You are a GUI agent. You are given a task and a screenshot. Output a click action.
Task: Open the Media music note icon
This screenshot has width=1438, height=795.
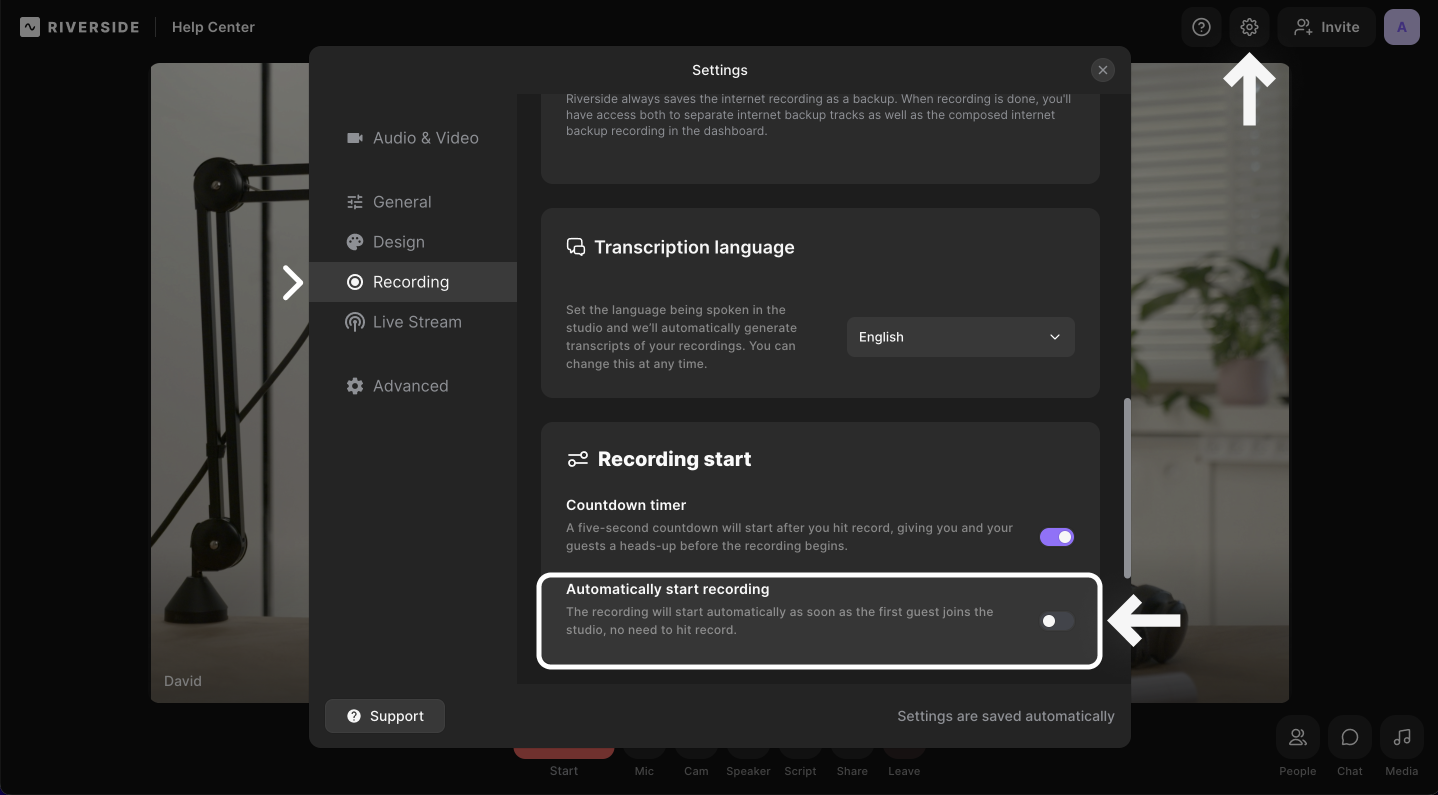[1401, 738]
